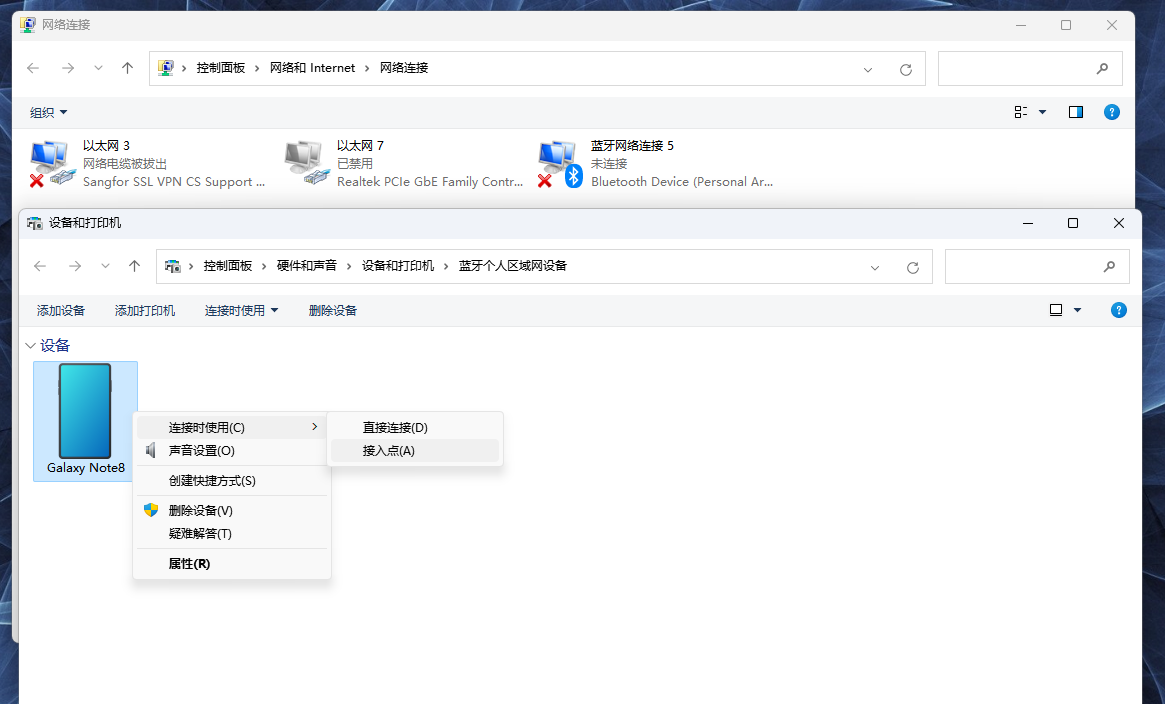Select 属性(R) in context menu

pos(189,564)
